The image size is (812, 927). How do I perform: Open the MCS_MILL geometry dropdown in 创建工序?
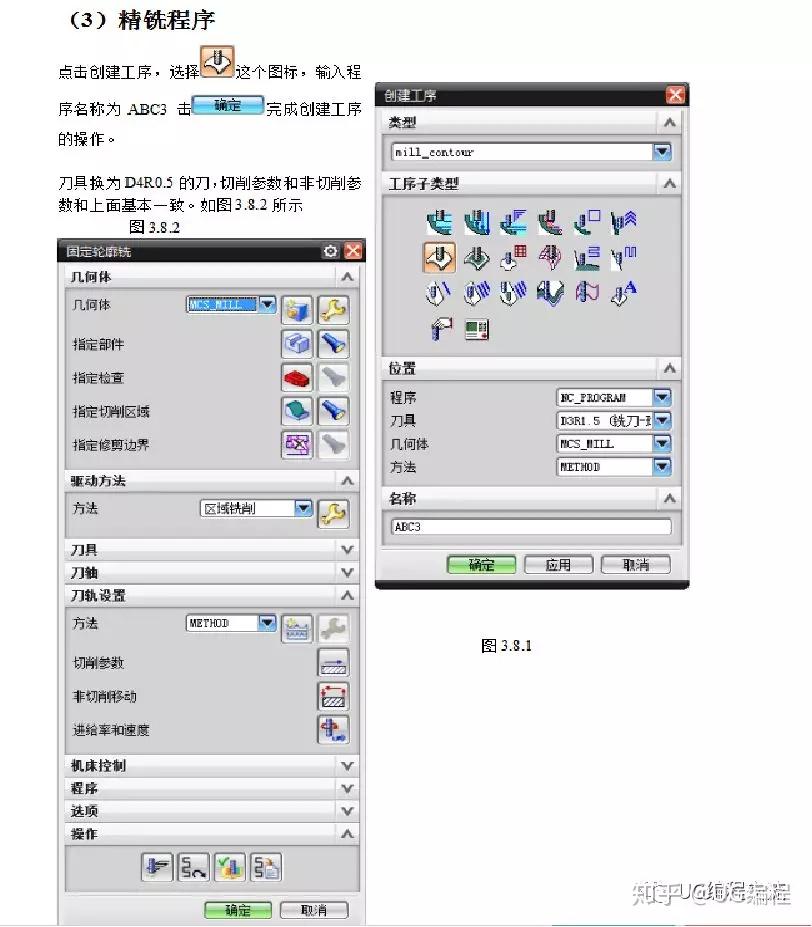click(662, 443)
